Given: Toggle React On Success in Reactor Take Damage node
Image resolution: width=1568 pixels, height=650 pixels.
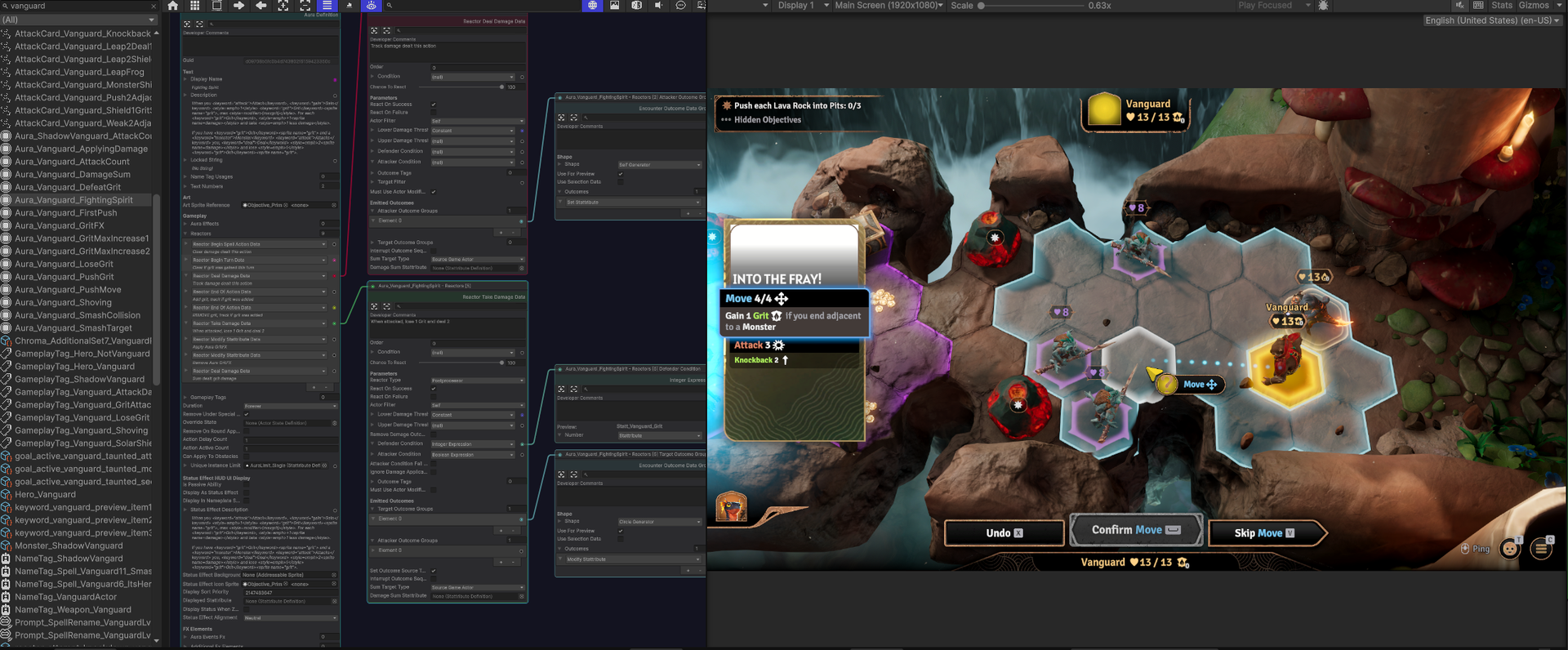Looking at the screenshot, I should (434, 389).
